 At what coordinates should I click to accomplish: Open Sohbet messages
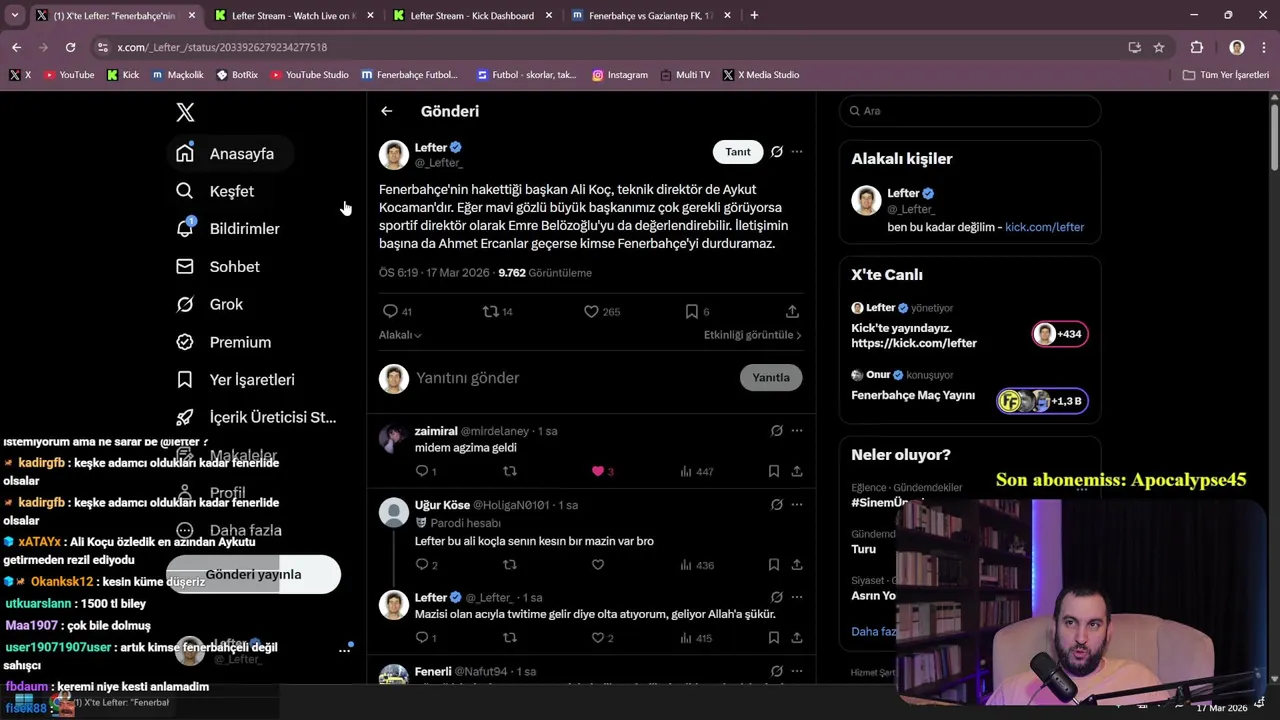pos(217,267)
